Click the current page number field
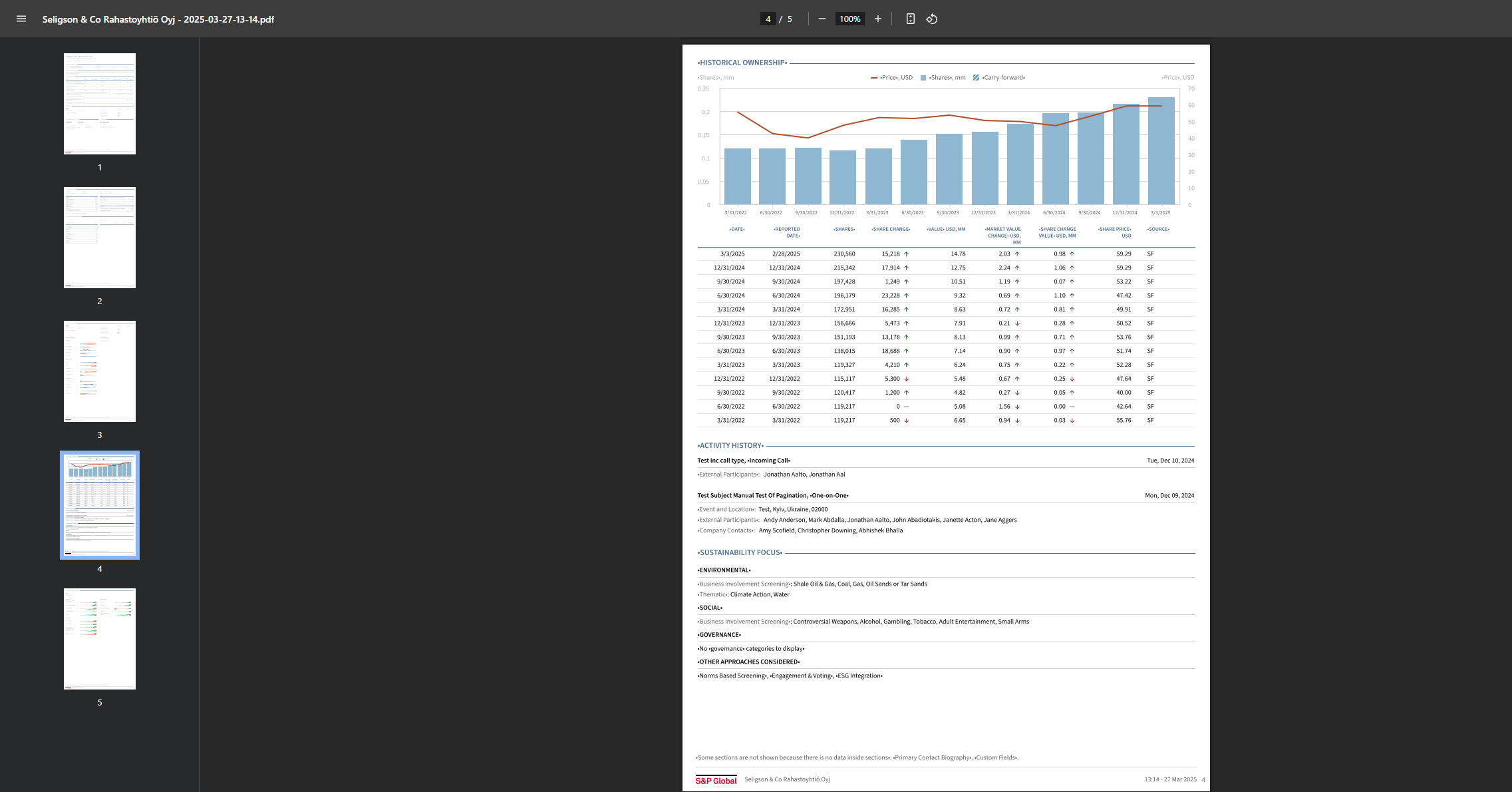 point(768,19)
